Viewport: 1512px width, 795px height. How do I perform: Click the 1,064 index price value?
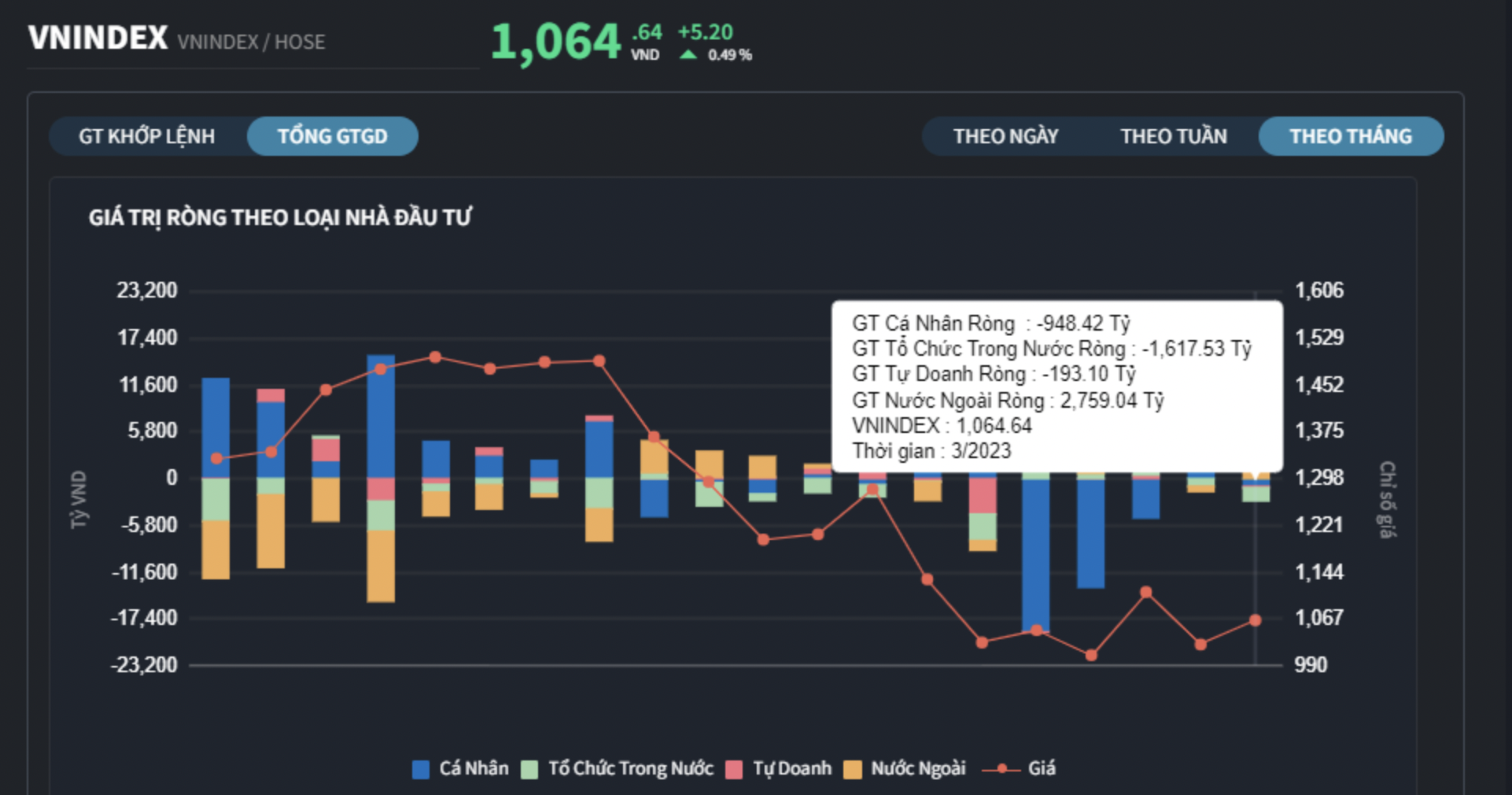556,42
